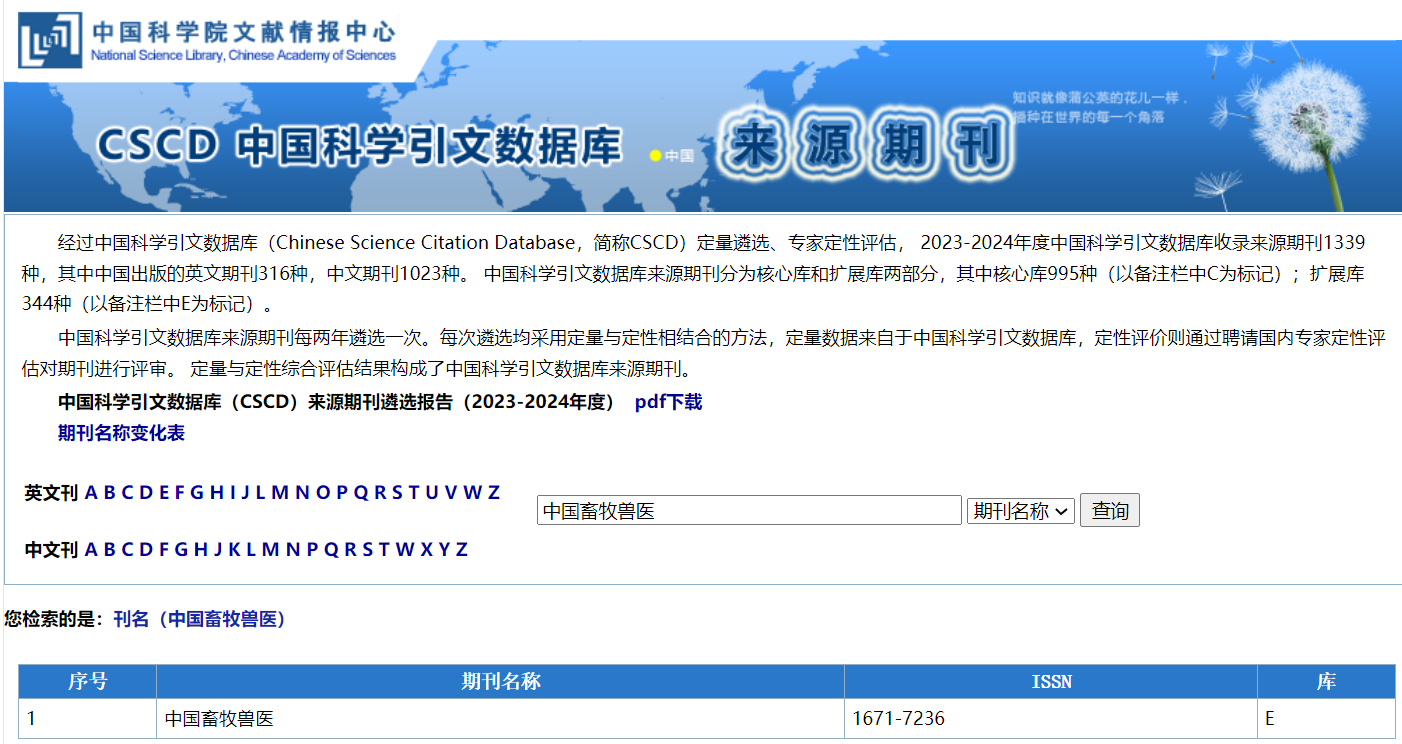
Task: Choose letter W in the 中文刊 row
Action: coord(405,550)
